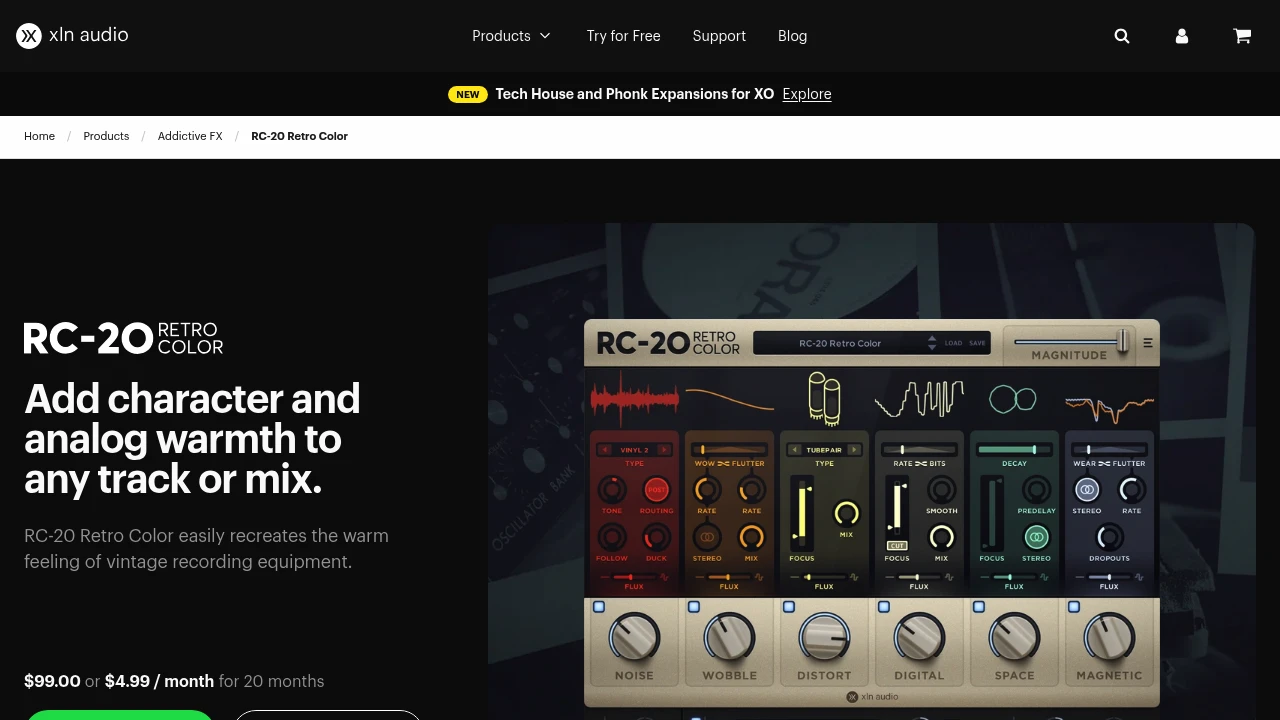The height and width of the screenshot is (720, 1280).
Task: Toggle the WOBBLE module enable checkbox
Action: click(x=693, y=607)
